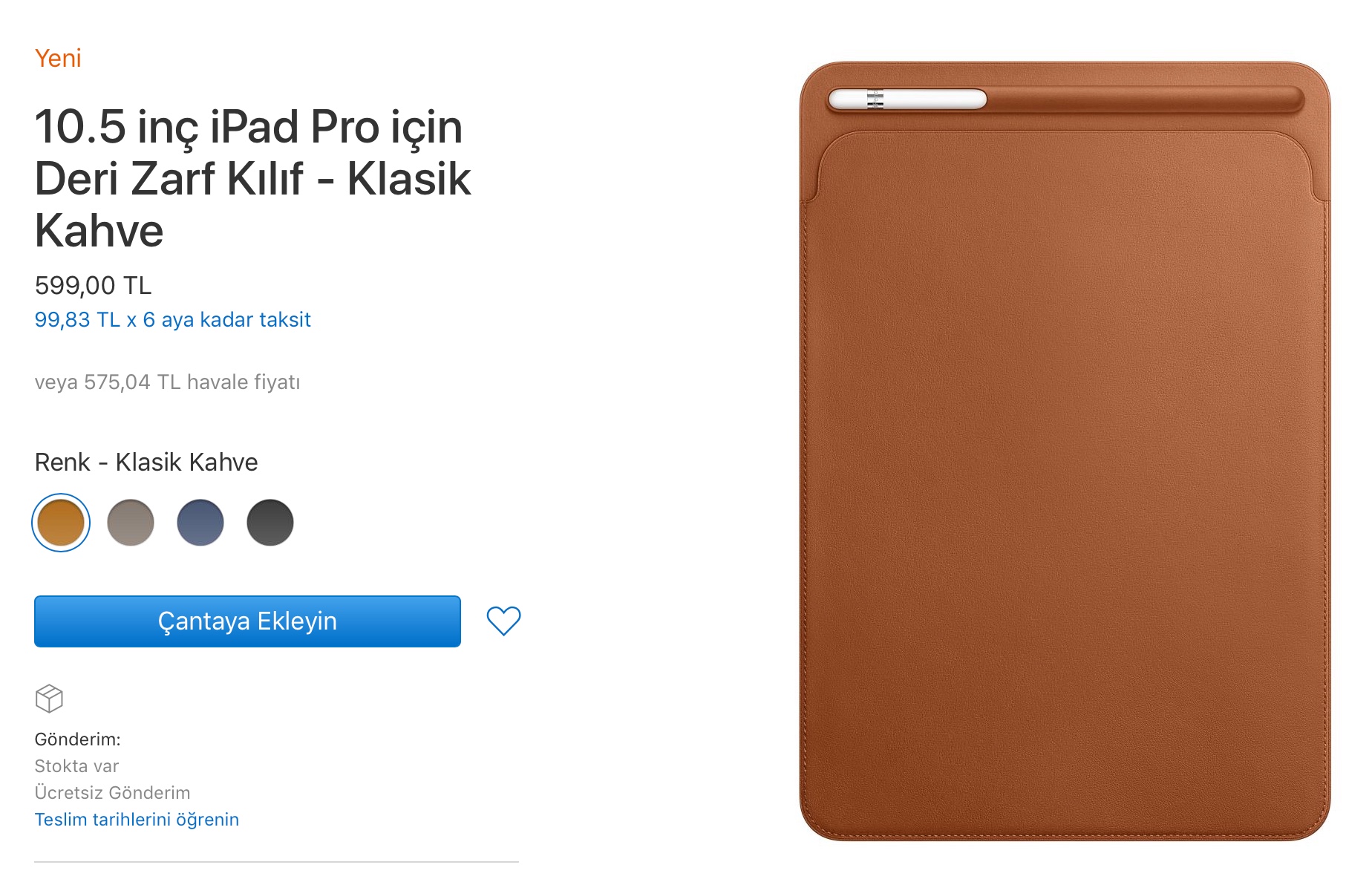Click the Apple Pencil in the sleeve
The image size is (1372, 882).
point(907,99)
